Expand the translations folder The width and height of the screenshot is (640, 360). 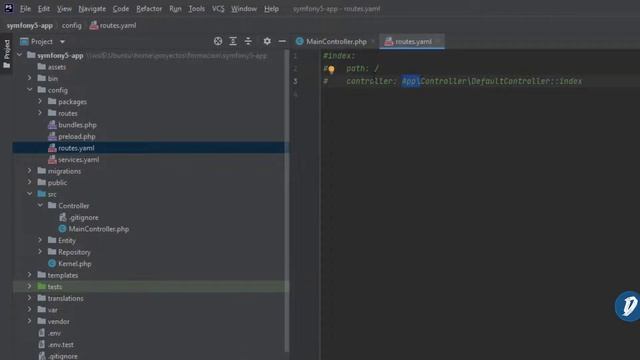click(29, 298)
